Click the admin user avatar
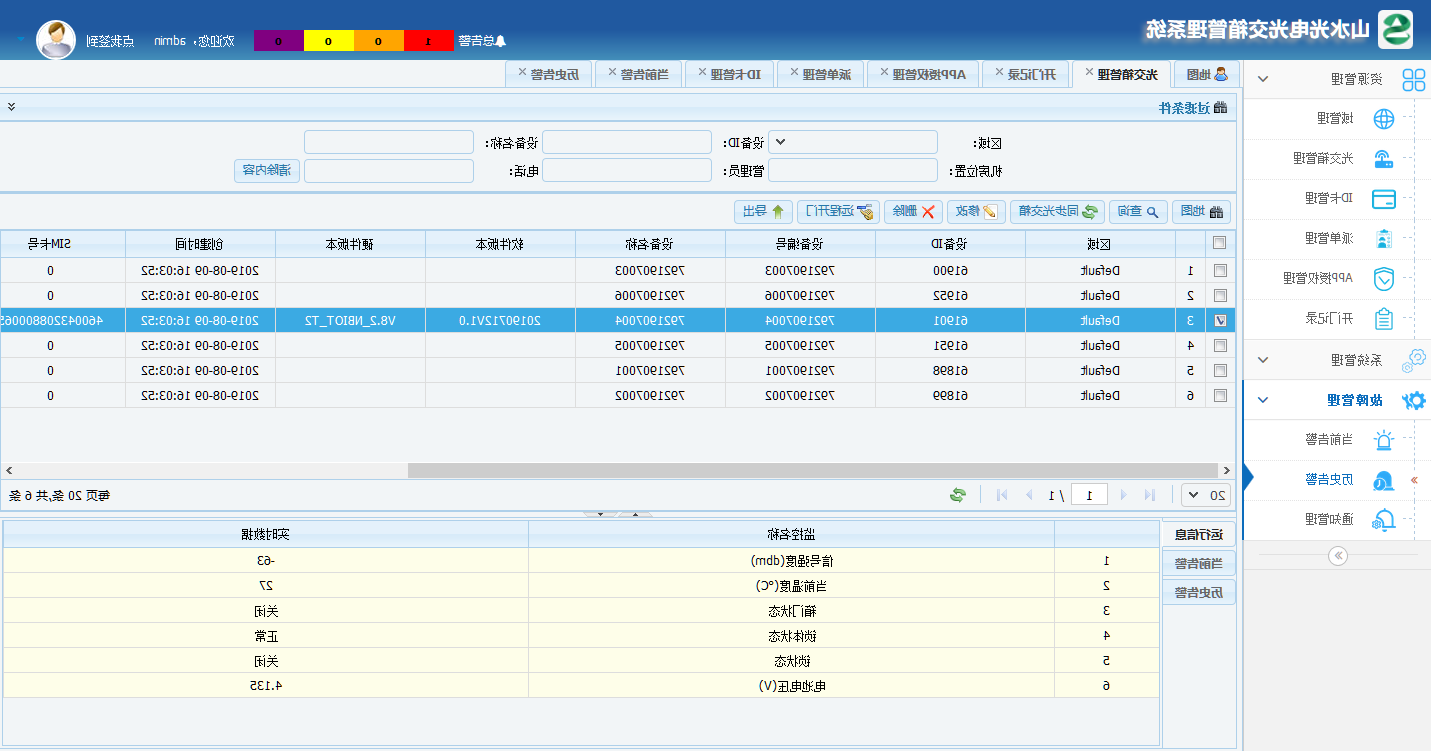 56,39
